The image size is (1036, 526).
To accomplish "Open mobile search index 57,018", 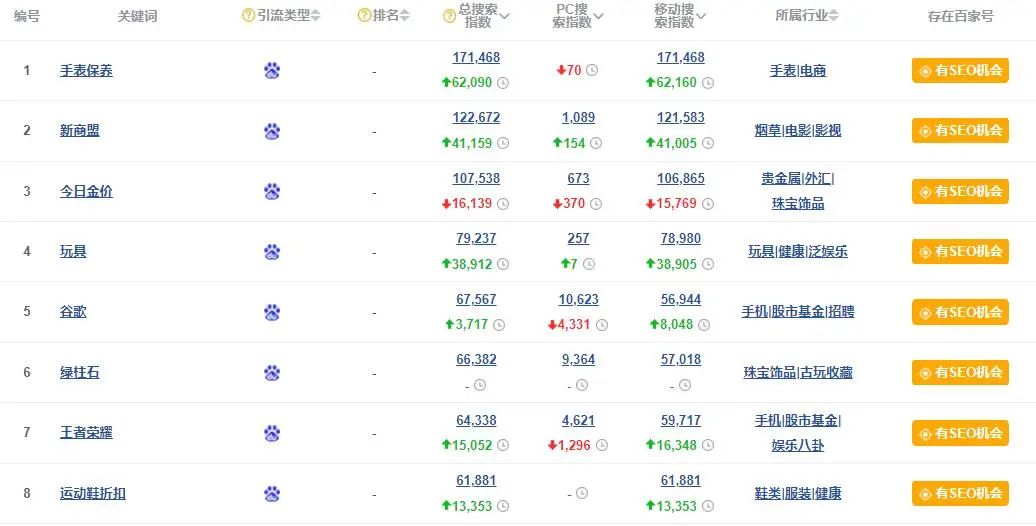I will tap(681, 360).
